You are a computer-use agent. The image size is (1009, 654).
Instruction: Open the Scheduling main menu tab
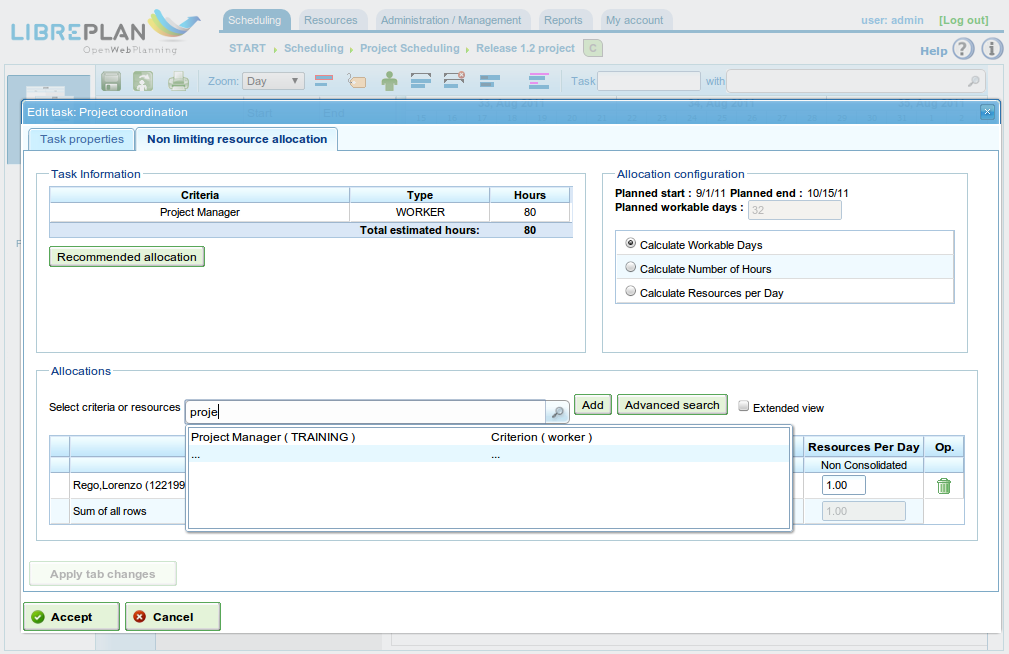click(x=255, y=20)
